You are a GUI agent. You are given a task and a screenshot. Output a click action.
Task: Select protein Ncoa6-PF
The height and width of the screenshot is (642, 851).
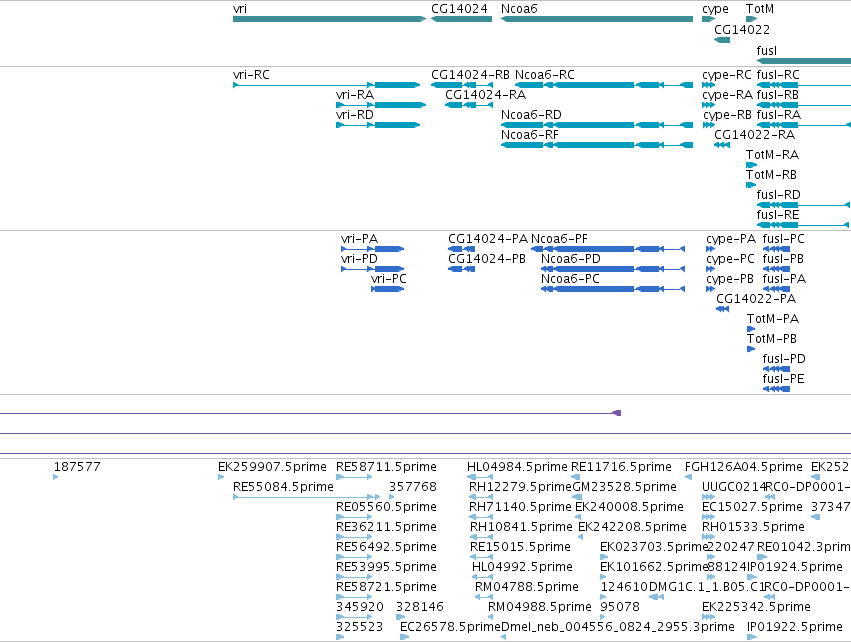(x=608, y=249)
